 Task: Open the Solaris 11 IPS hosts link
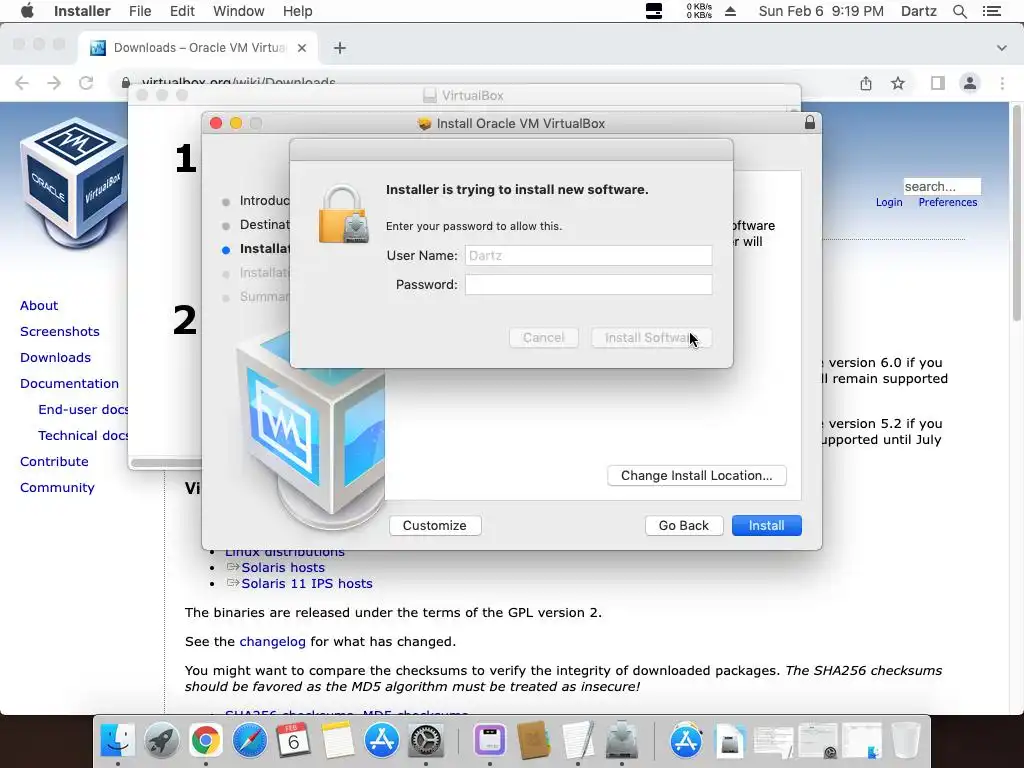tap(307, 584)
